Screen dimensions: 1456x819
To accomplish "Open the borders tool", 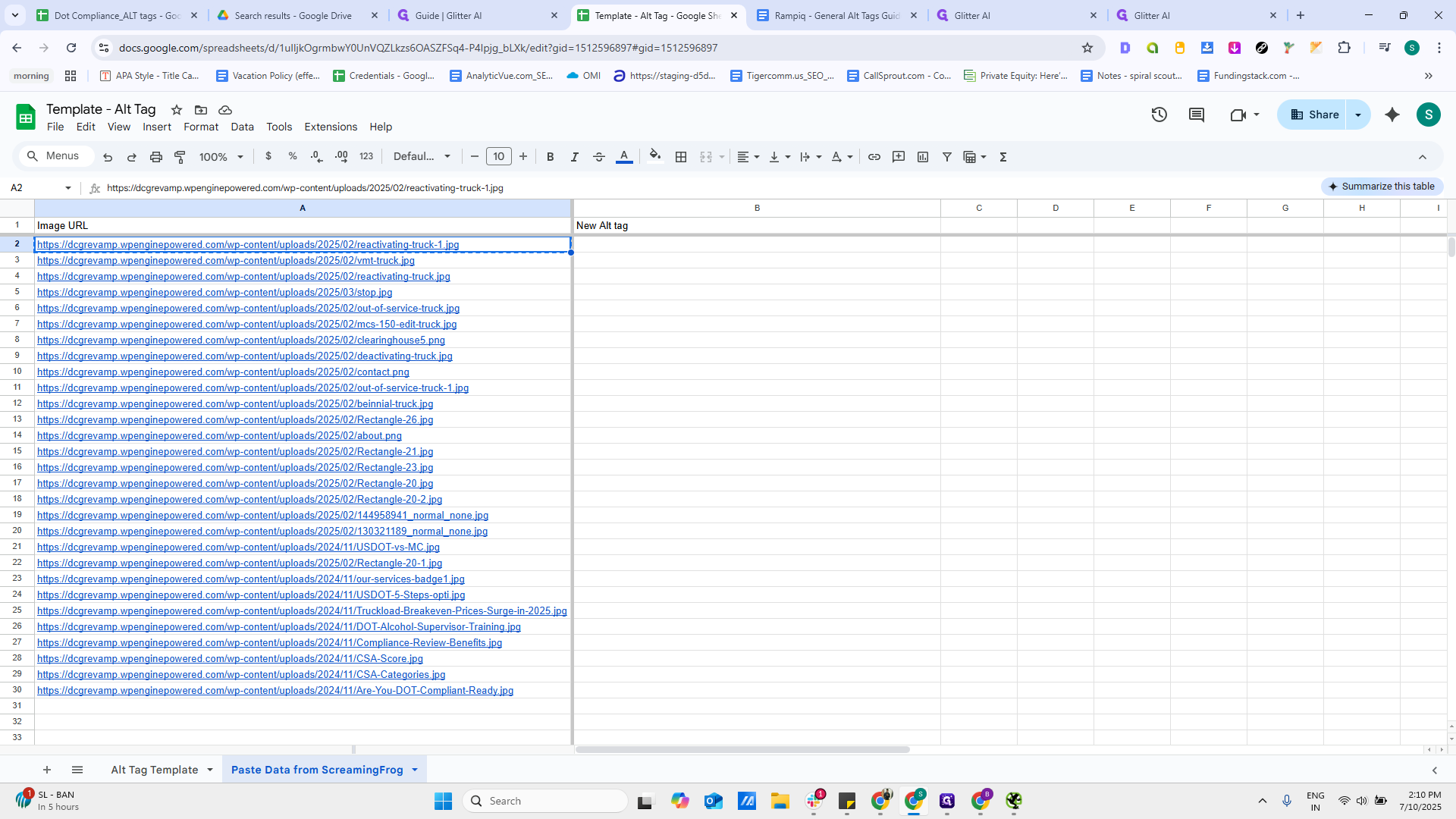I will (x=681, y=157).
